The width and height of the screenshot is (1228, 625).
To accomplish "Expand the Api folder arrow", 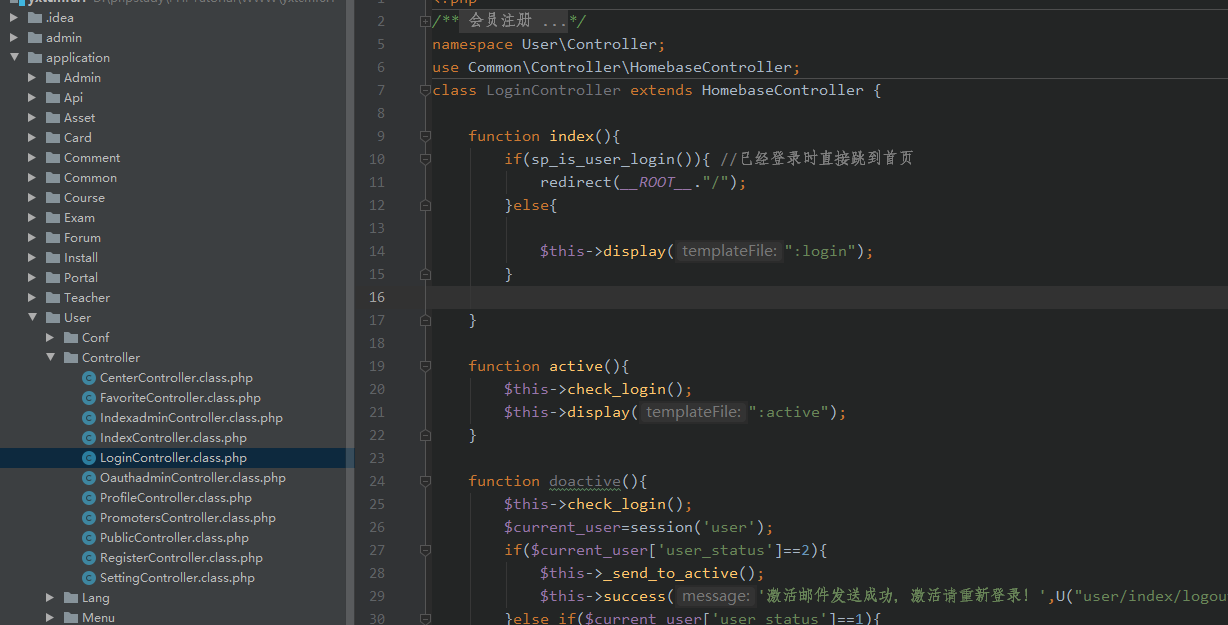I will tap(32, 98).
